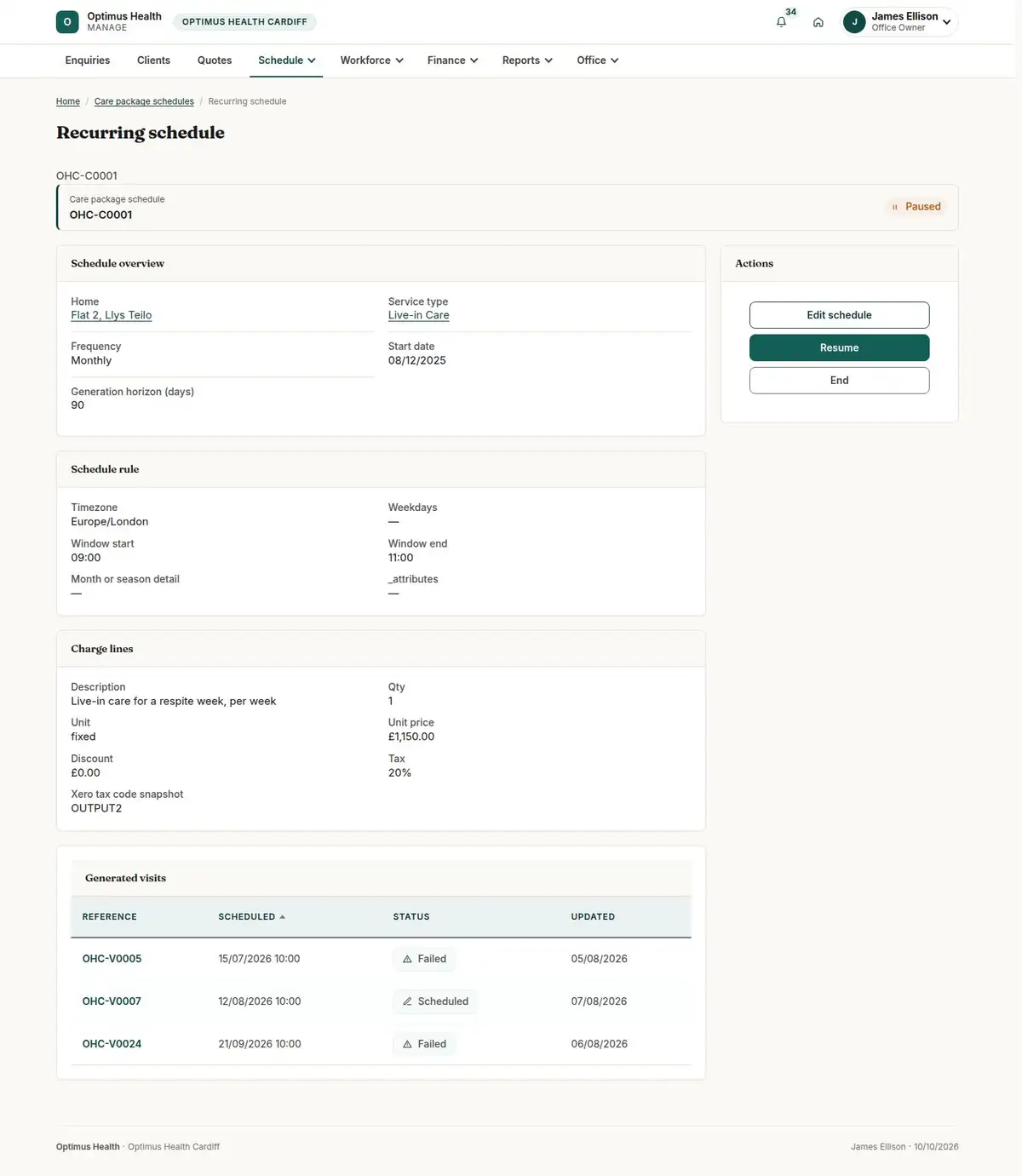Click the pencil icon on Scheduled status
This screenshot has height=1176, width=1022.
click(x=407, y=1001)
